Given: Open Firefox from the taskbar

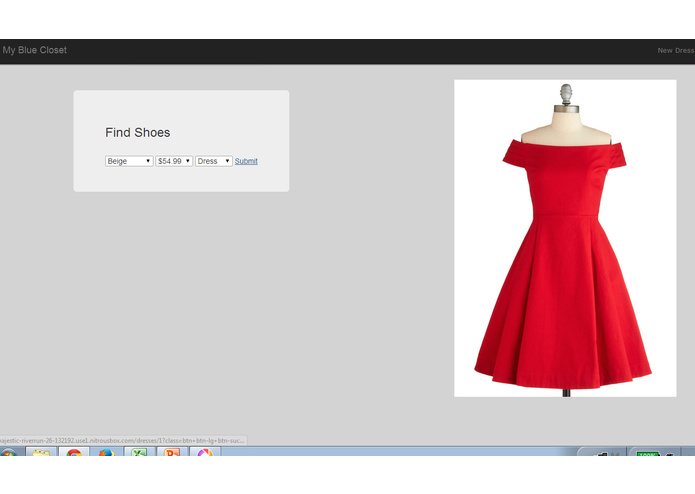Looking at the screenshot, I should 106,451.
